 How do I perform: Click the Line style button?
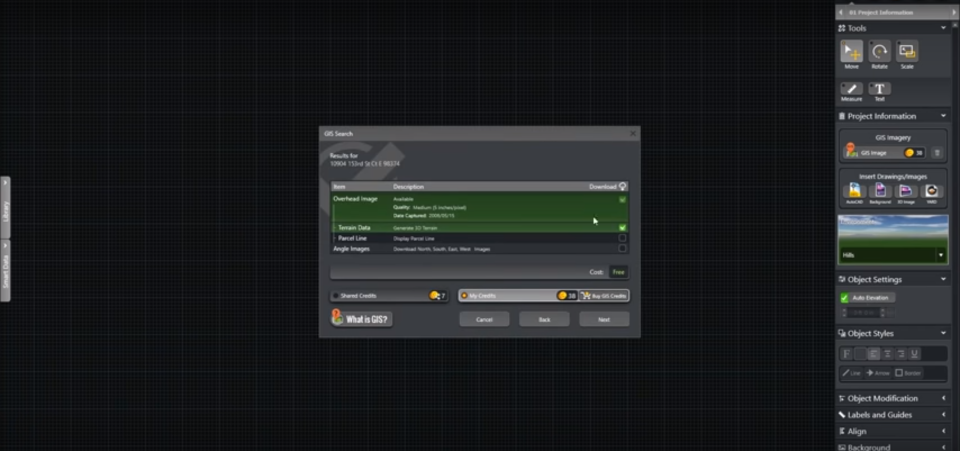(851, 373)
